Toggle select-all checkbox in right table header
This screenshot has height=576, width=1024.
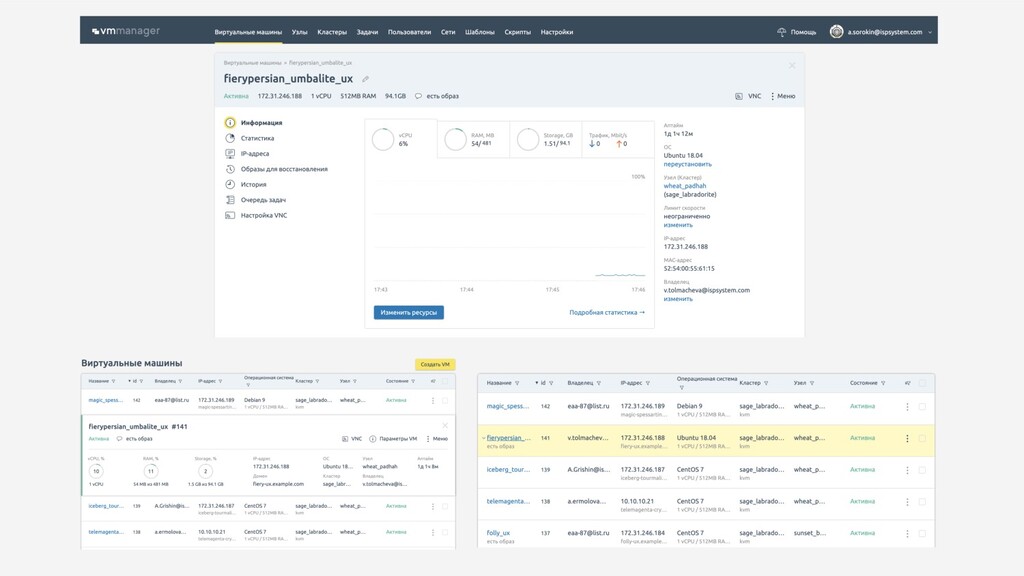pyautogui.click(x=922, y=383)
